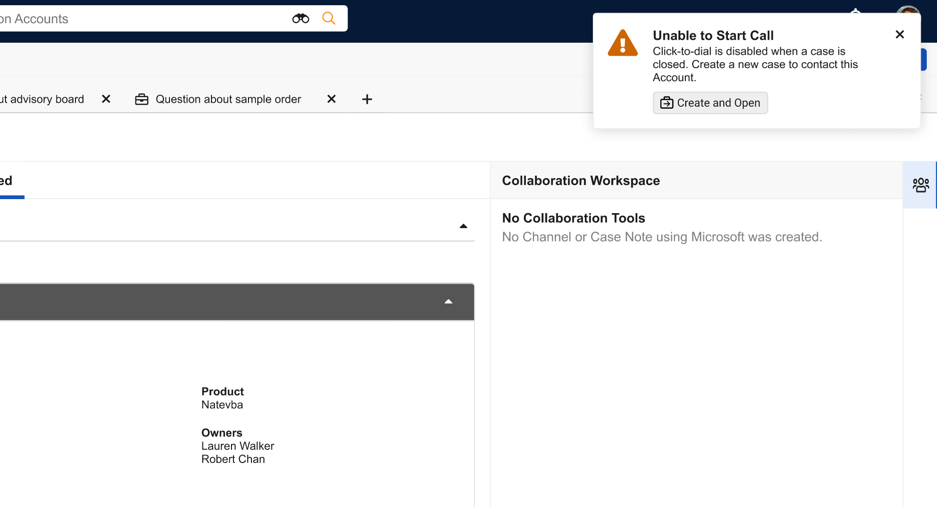937x507 pixels.
Task: Dismiss the Unable to Start Call alert
Action: (899, 35)
